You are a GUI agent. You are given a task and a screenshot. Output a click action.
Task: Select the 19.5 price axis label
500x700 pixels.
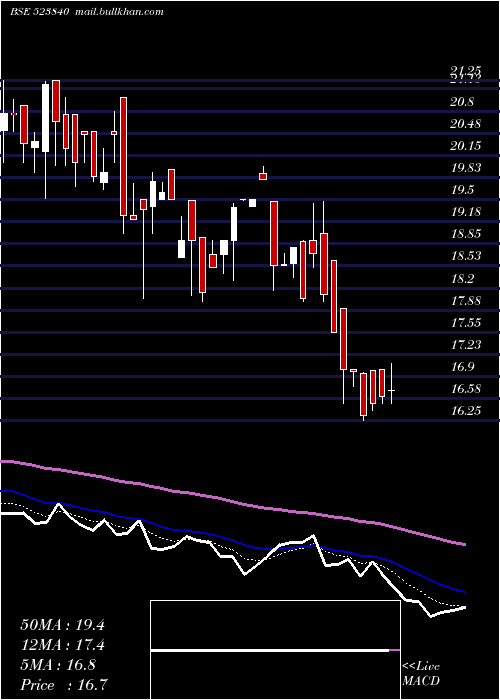tap(462, 190)
